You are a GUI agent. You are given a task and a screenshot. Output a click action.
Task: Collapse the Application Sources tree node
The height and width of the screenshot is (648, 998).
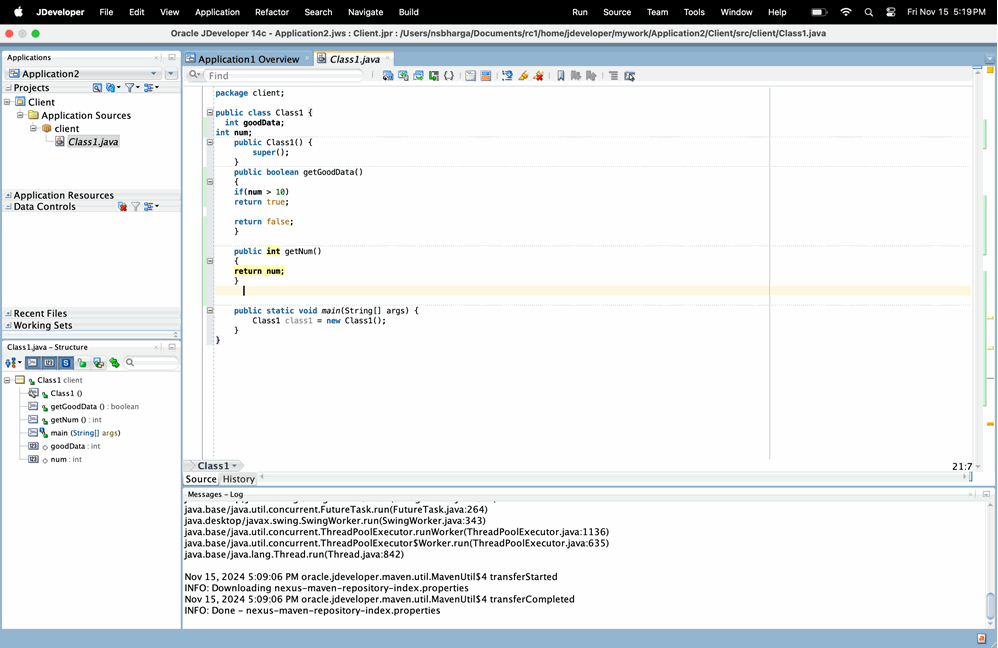pos(20,115)
